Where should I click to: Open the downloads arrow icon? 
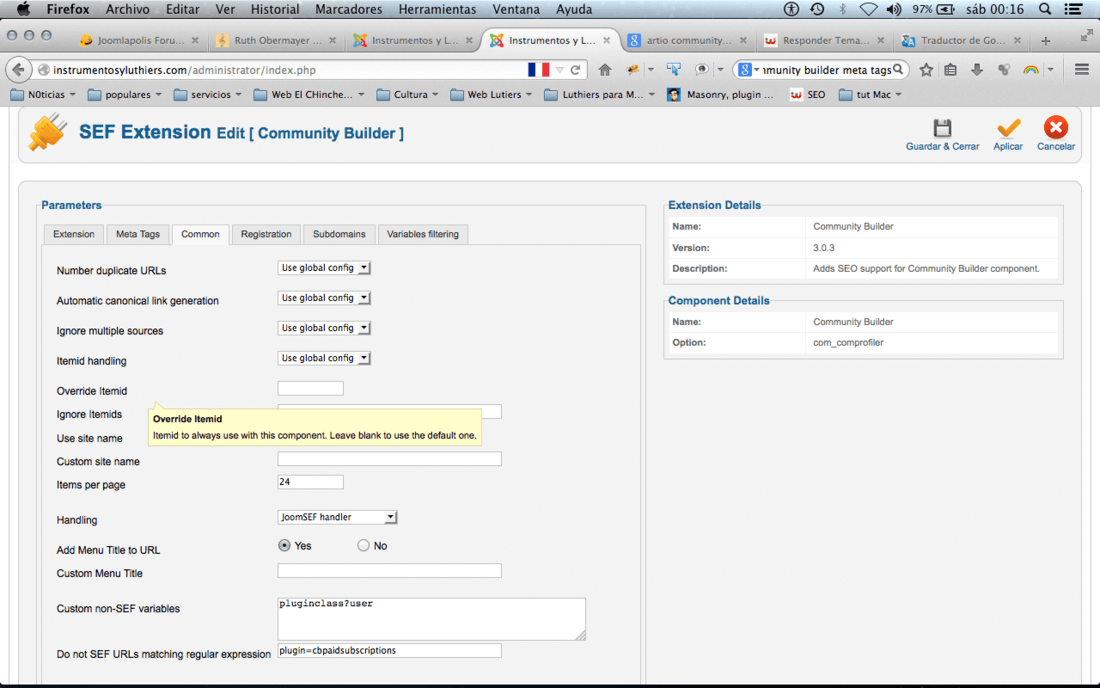[977, 69]
